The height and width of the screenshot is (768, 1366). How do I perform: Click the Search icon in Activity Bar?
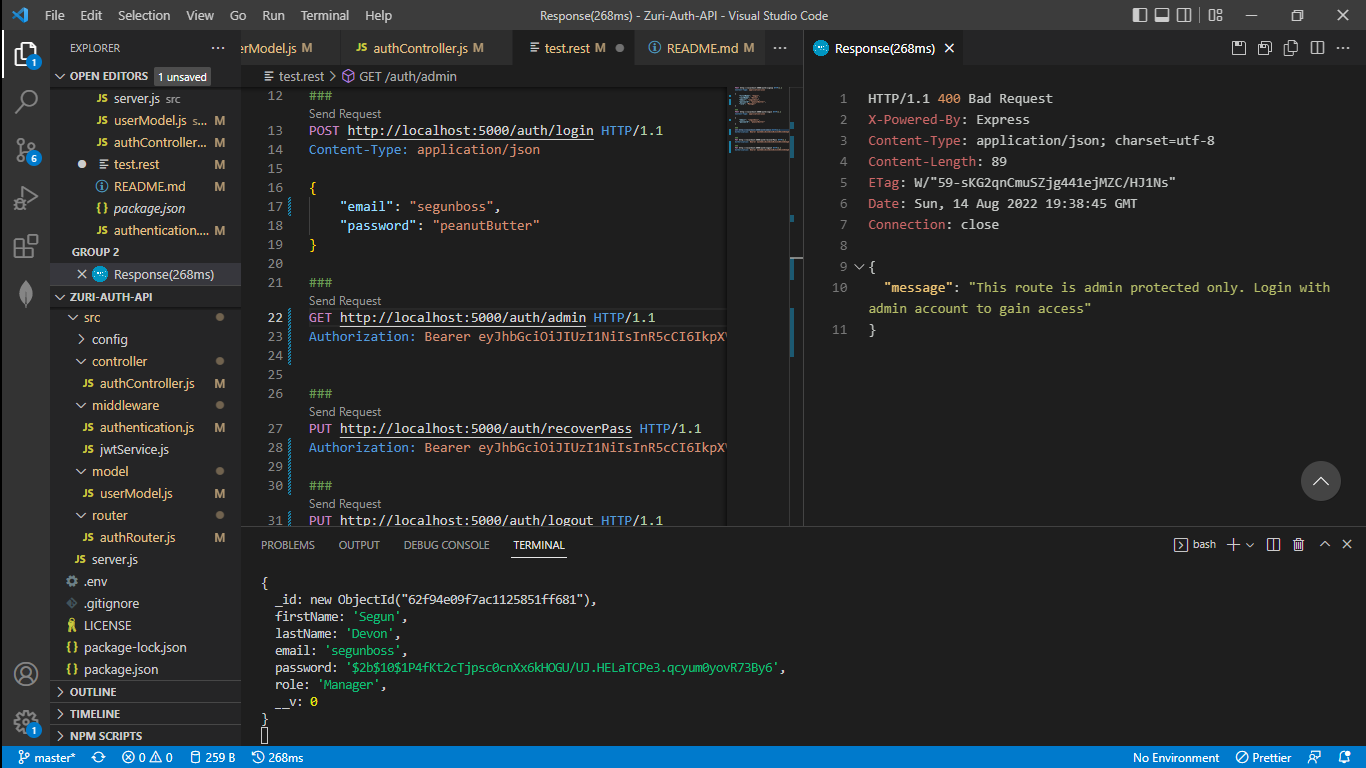[25, 101]
